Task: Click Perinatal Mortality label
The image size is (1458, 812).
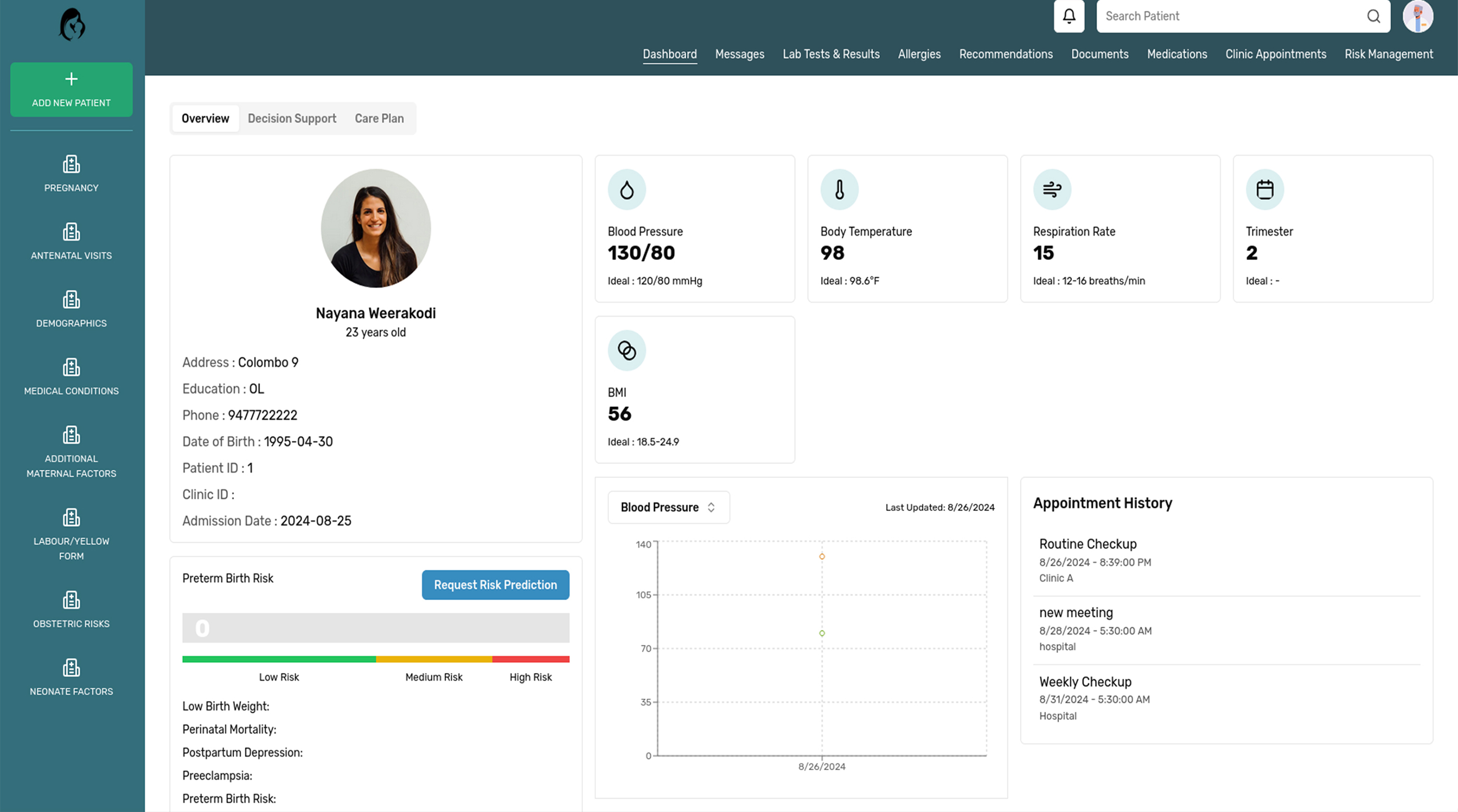Action: [229, 730]
